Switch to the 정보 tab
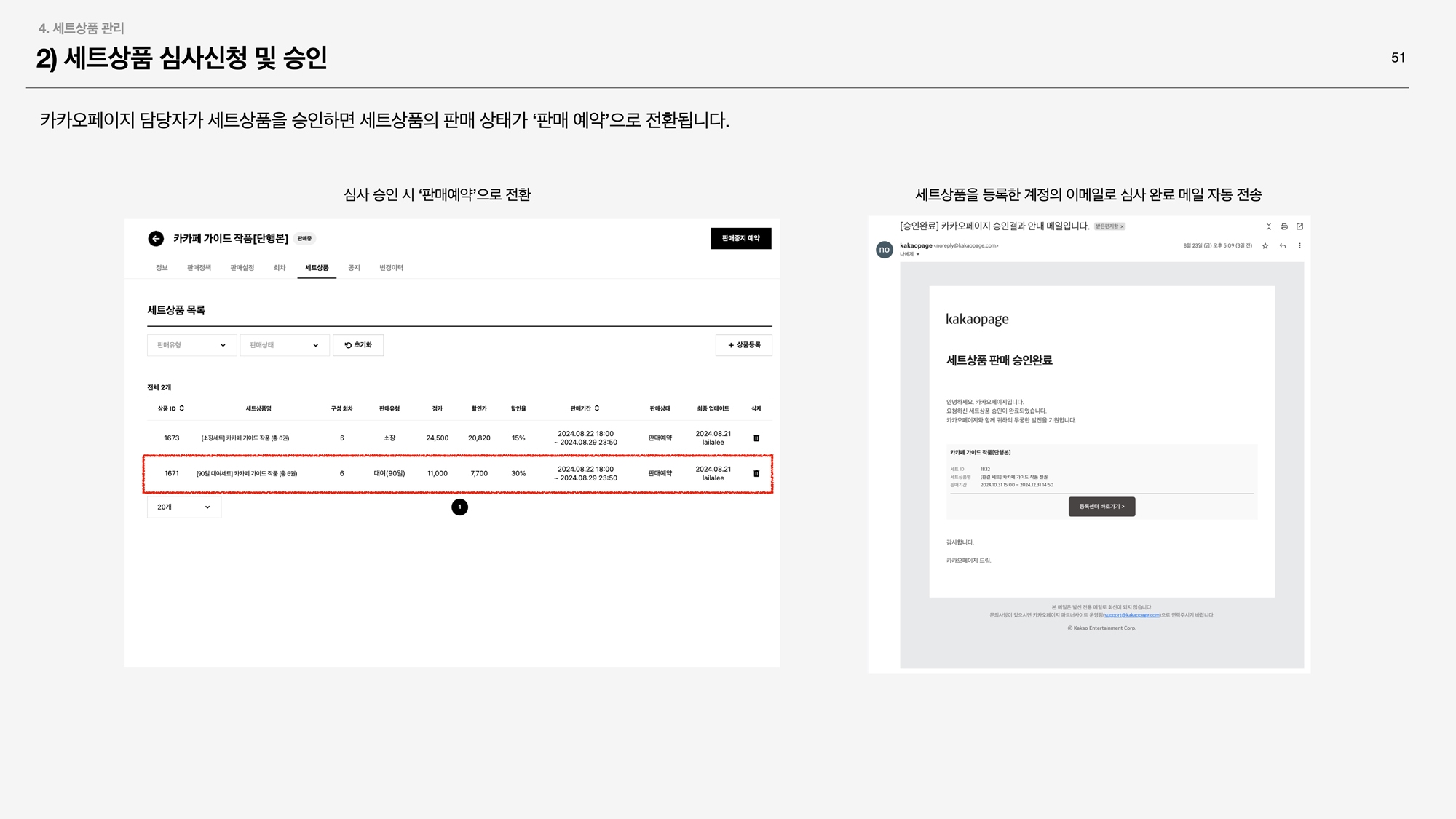1456x819 pixels. click(162, 268)
